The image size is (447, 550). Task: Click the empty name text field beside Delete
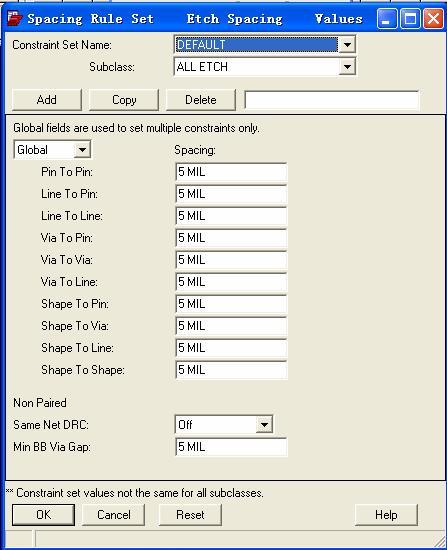(x=332, y=100)
